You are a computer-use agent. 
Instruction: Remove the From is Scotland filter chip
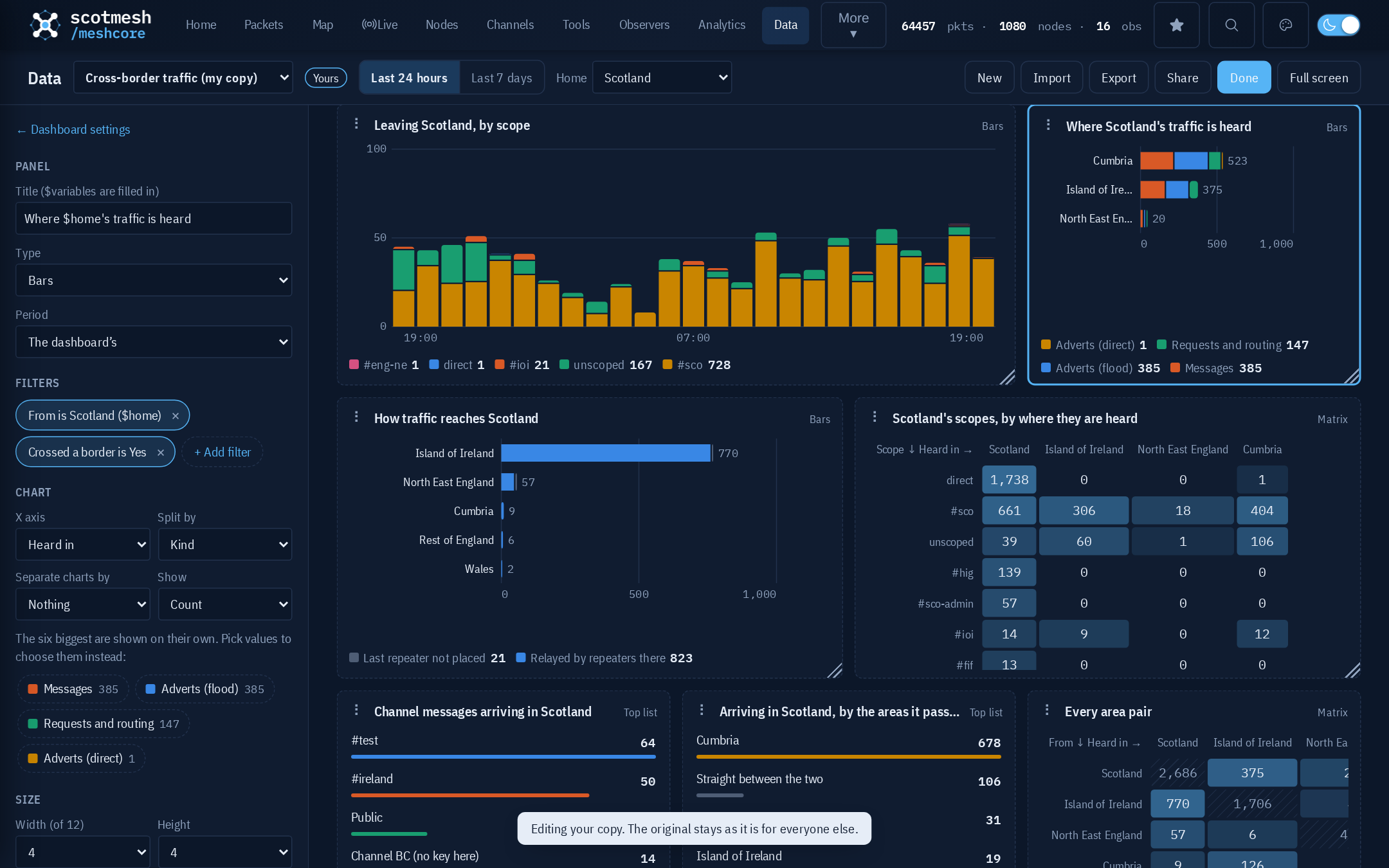[175, 416]
